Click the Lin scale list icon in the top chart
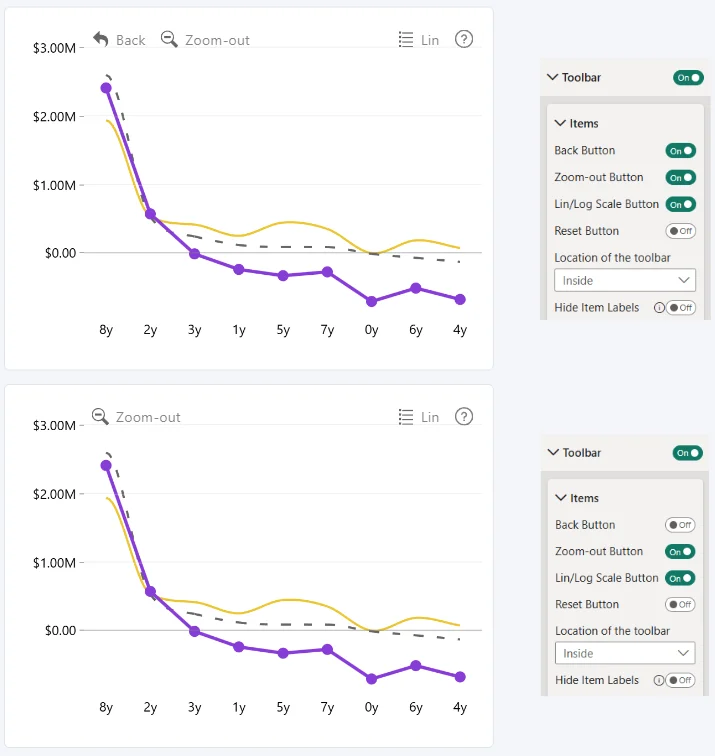This screenshot has width=715, height=756. coord(406,40)
